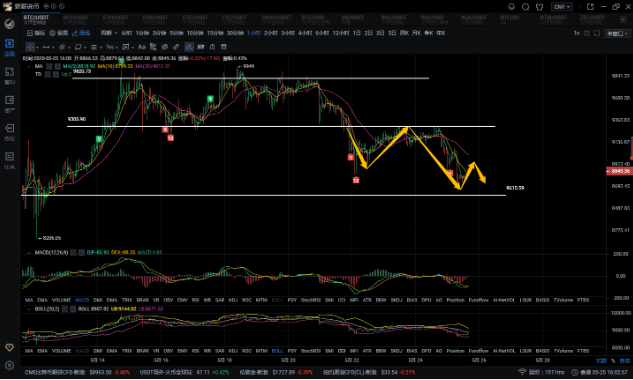
Task: Open the trading section in left sidebar
Action: click(x=9, y=47)
